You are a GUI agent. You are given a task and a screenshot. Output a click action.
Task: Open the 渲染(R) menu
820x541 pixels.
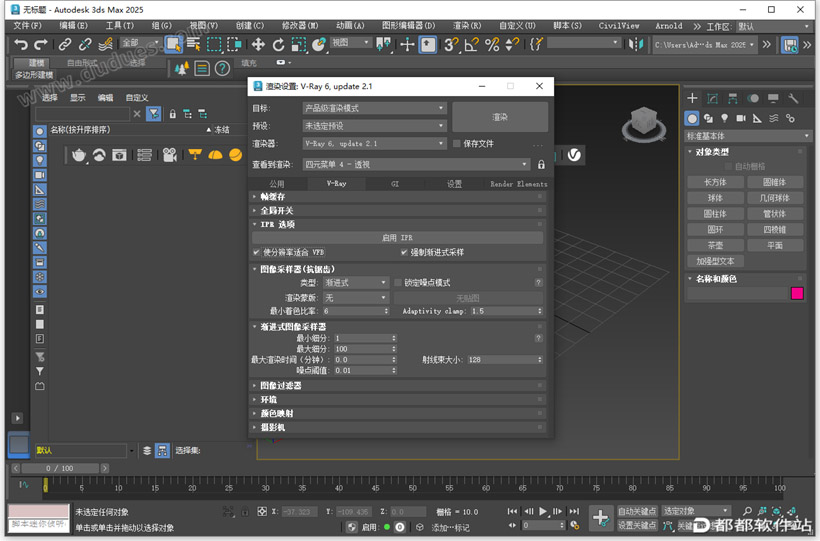click(466, 26)
